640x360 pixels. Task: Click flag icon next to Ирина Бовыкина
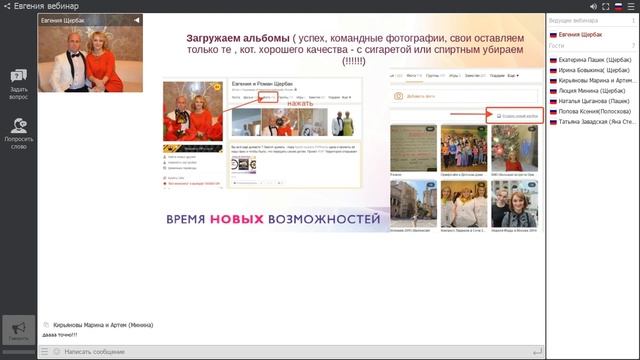pyautogui.click(x=553, y=70)
